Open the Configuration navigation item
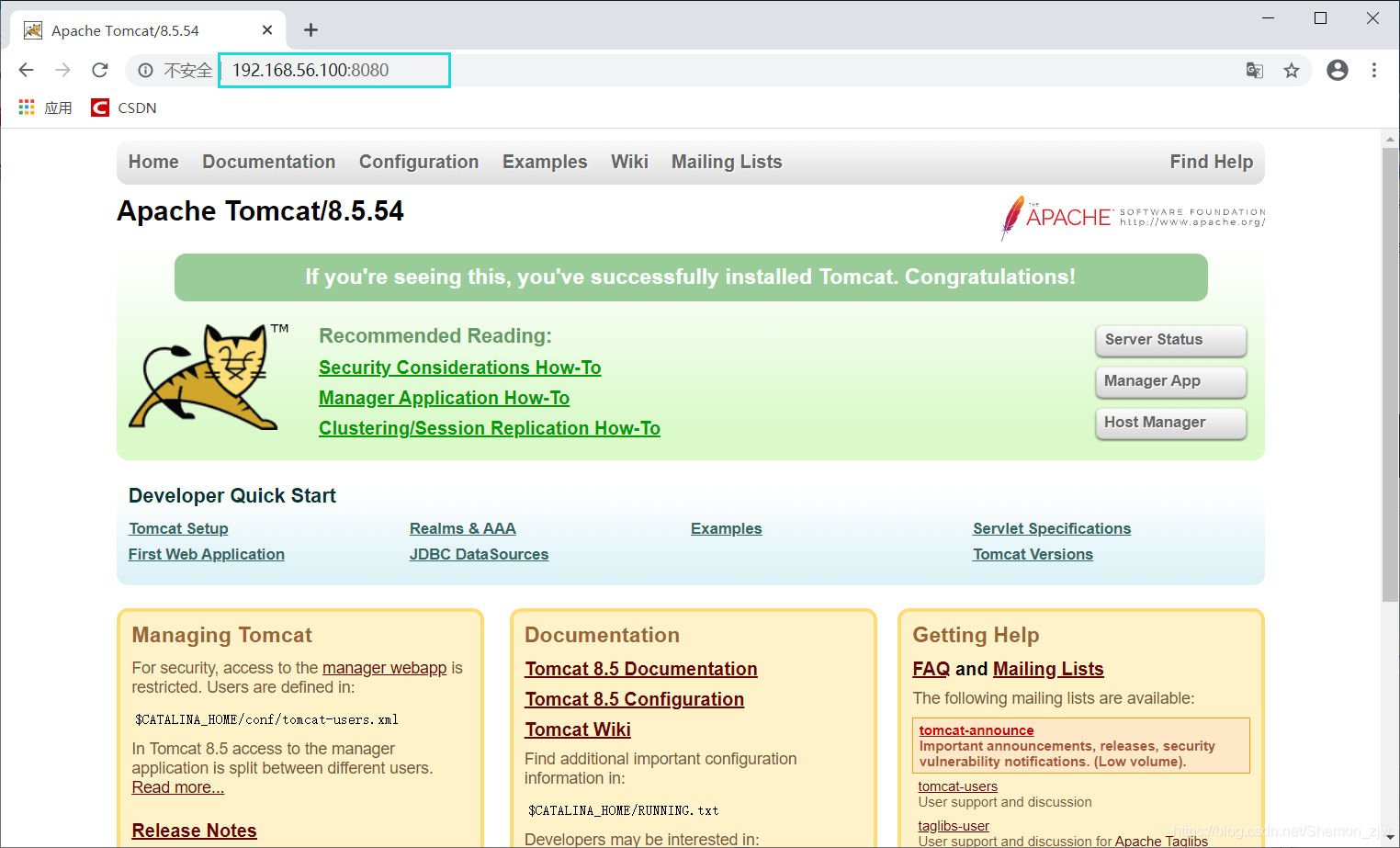The width and height of the screenshot is (1400, 848). (x=419, y=162)
